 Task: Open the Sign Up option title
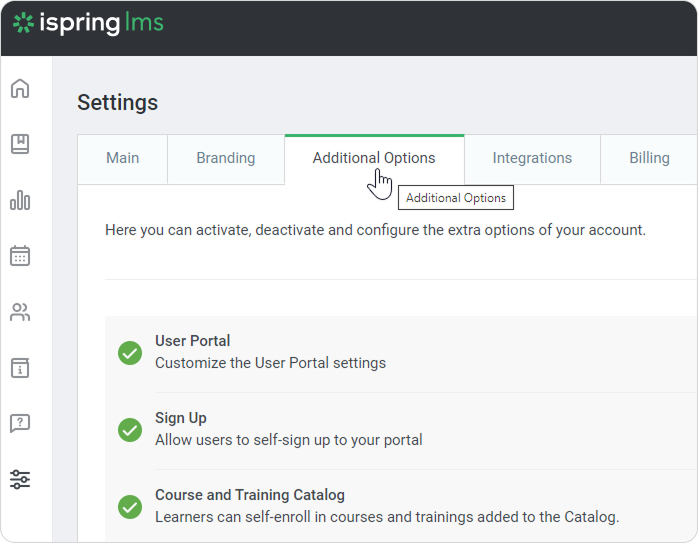[181, 418]
